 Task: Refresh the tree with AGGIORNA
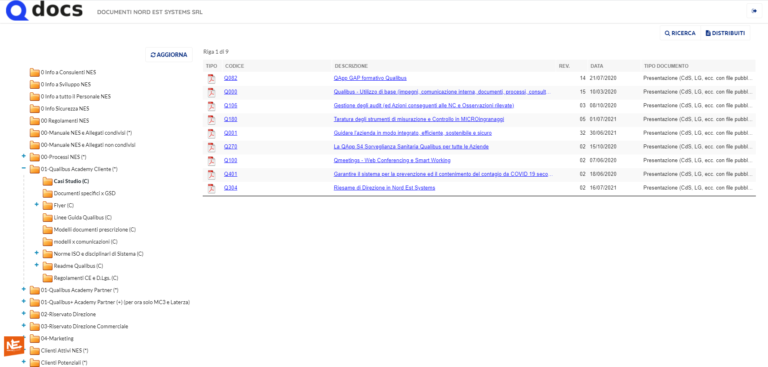[169, 55]
